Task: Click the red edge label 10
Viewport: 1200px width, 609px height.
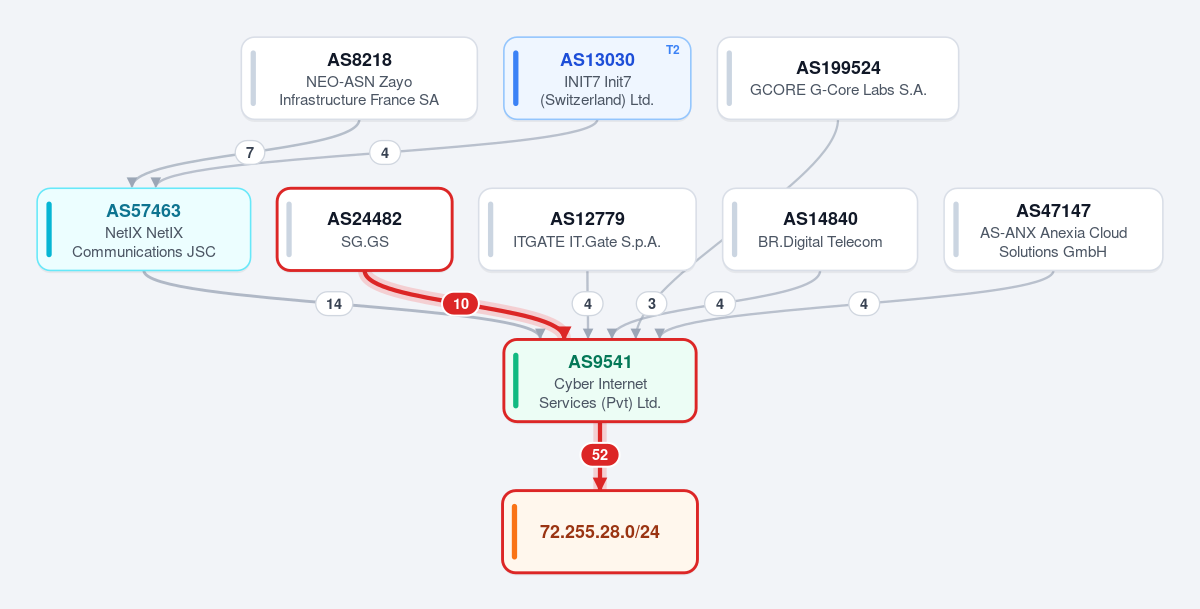Action: tap(461, 304)
